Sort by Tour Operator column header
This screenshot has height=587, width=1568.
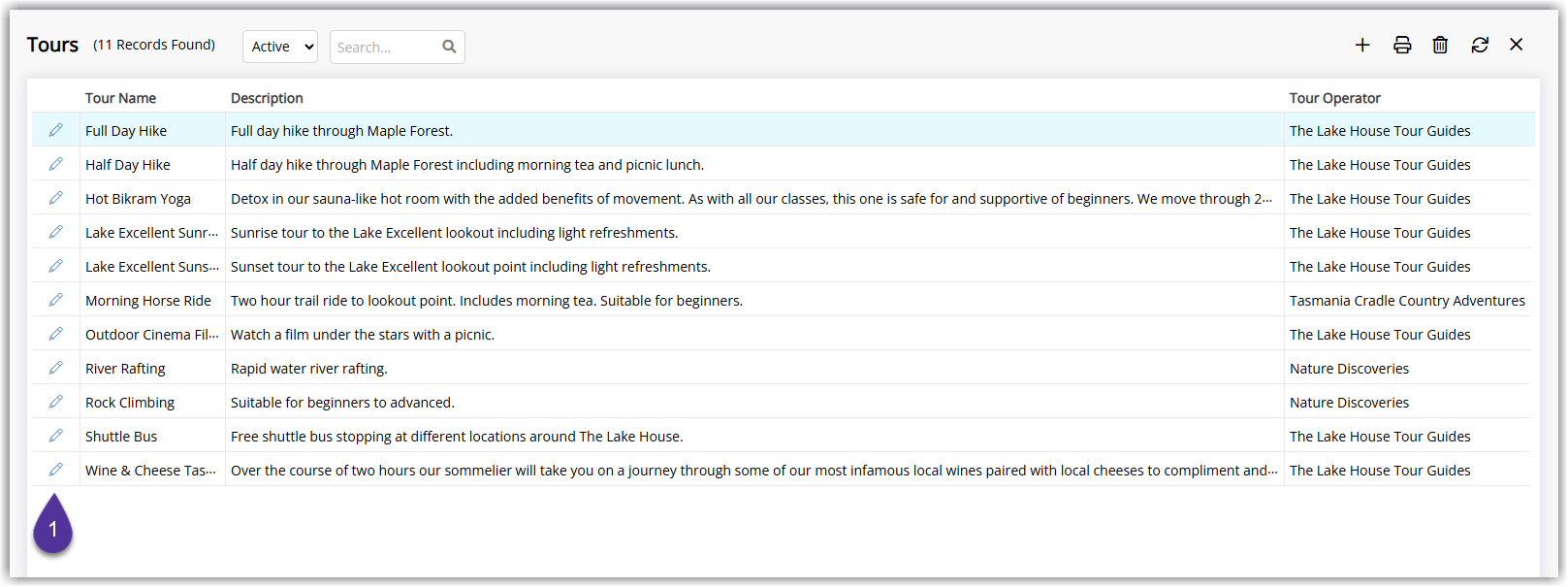[1334, 98]
